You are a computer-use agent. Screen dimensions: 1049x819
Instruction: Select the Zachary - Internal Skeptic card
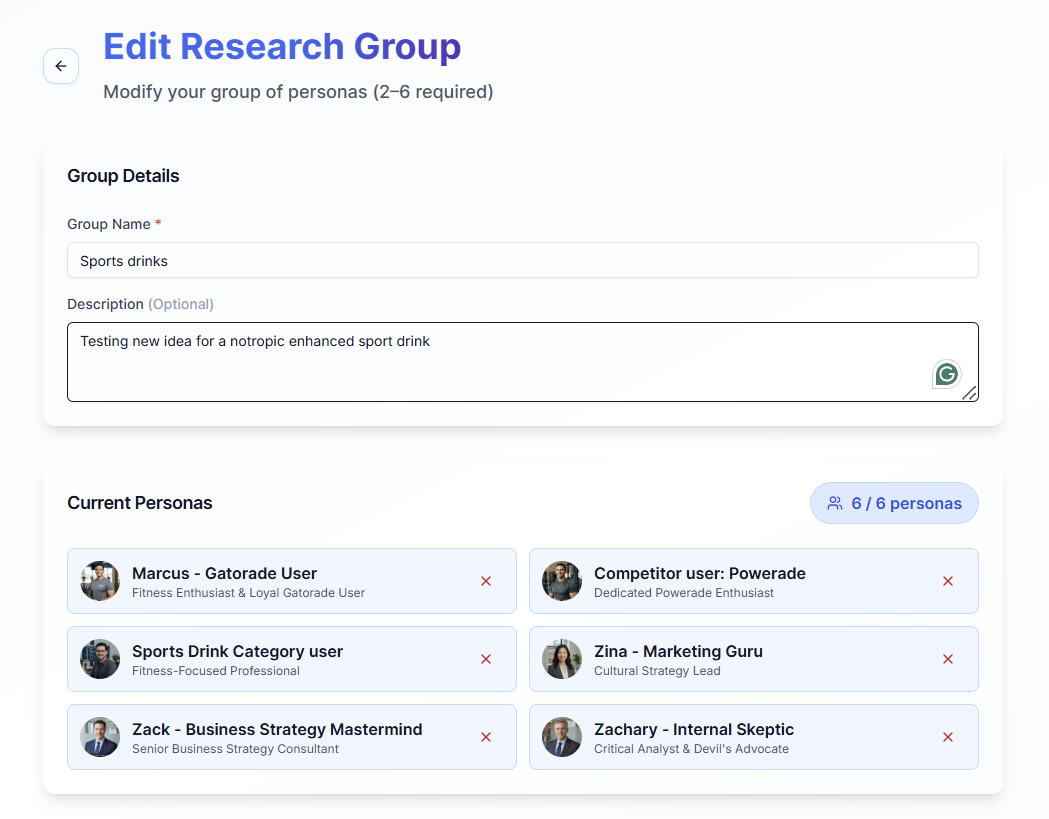coord(740,737)
